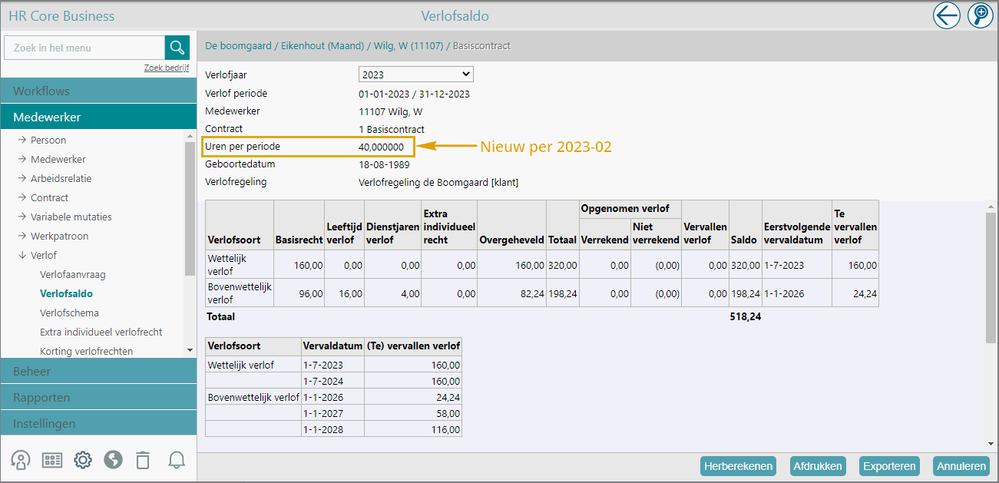Open the Medewerker submenu item
This screenshot has width=999, height=483.
(58, 159)
